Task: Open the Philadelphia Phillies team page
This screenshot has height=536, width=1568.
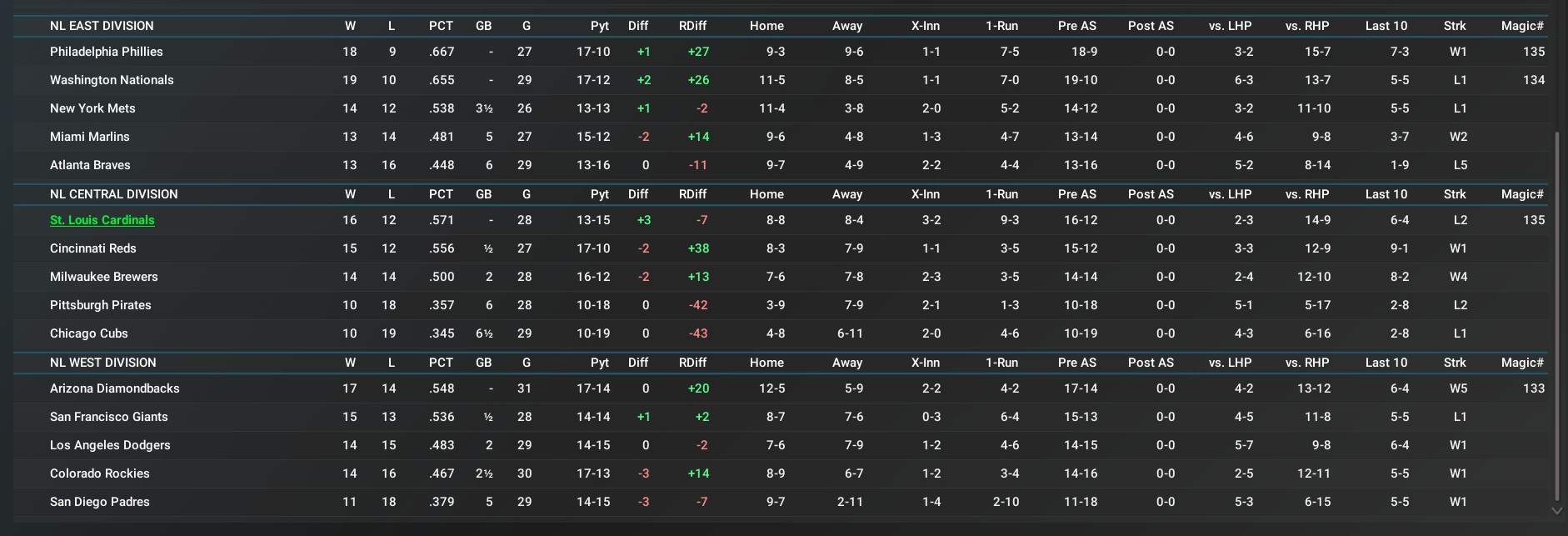Action: point(107,52)
